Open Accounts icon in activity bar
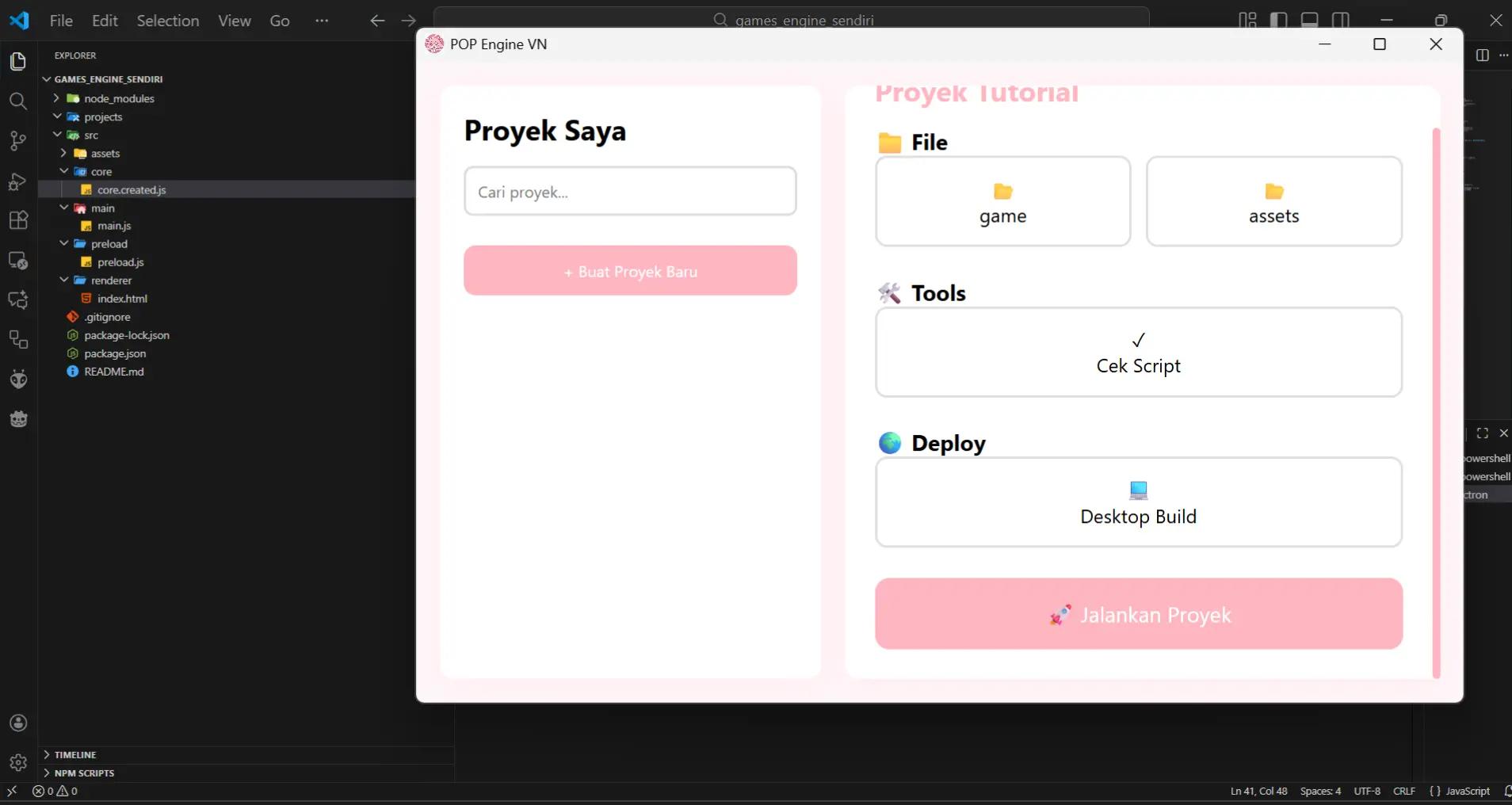The height and width of the screenshot is (805, 1512). [18, 723]
